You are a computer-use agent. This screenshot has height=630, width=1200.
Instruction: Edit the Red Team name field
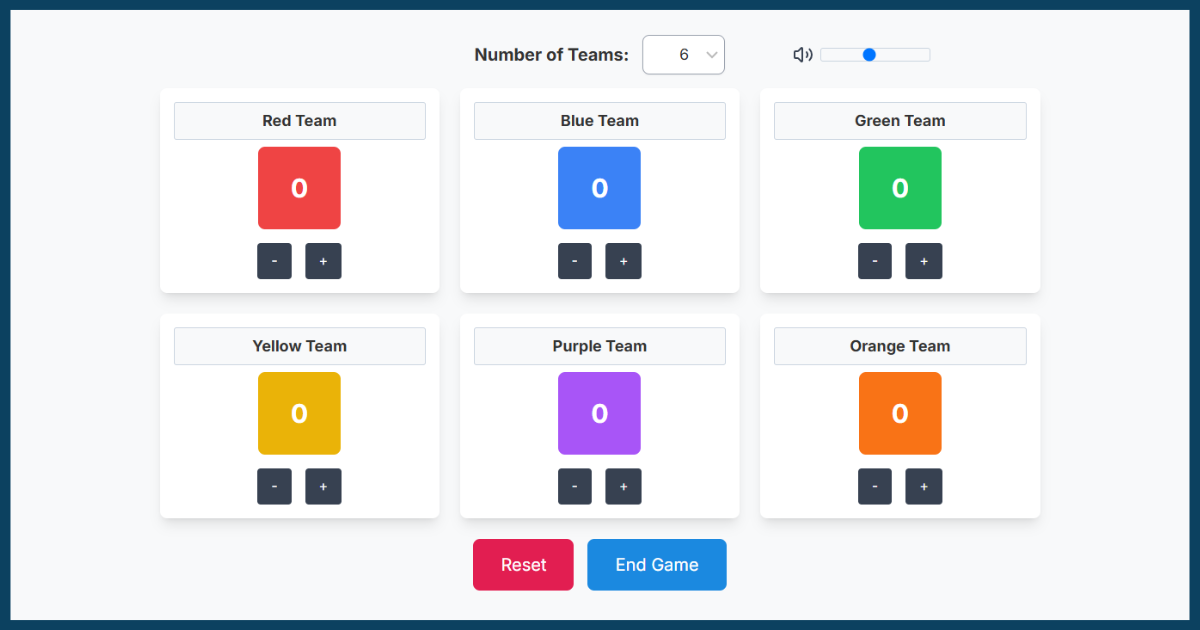click(300, 121)
